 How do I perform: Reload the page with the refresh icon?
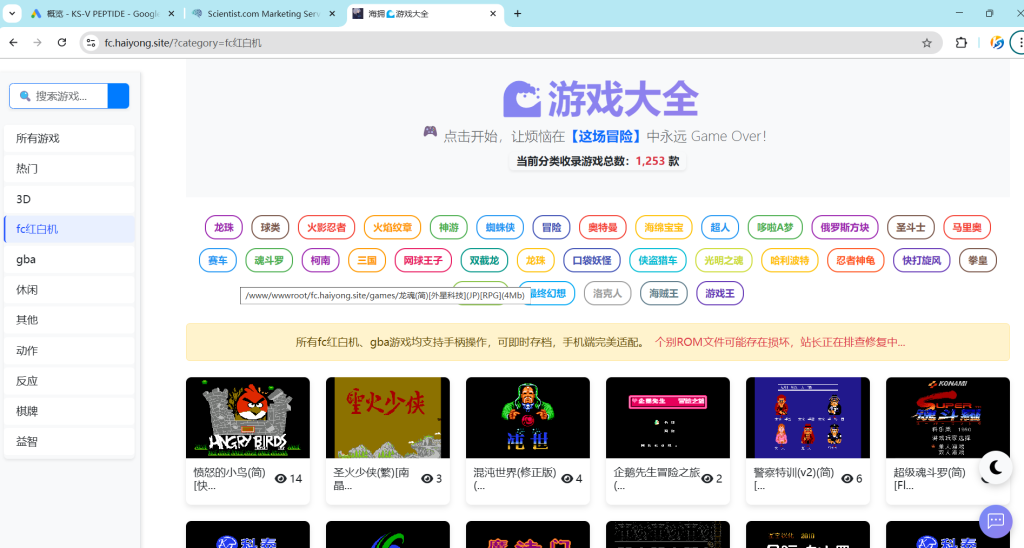[x=62, y=42]
